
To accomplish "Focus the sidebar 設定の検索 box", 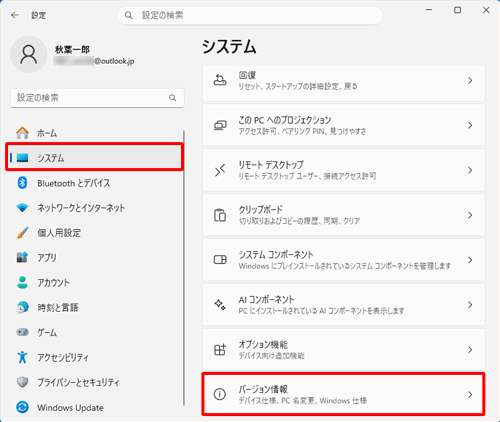I will 97,98.
